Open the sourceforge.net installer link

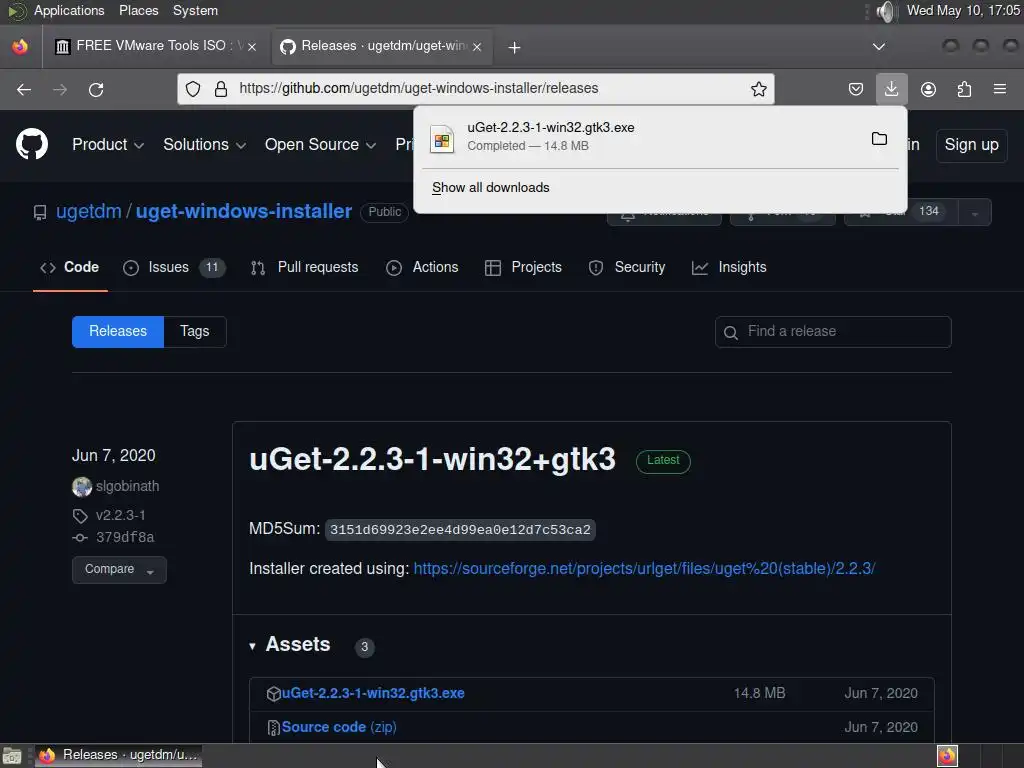coord(644,569)
